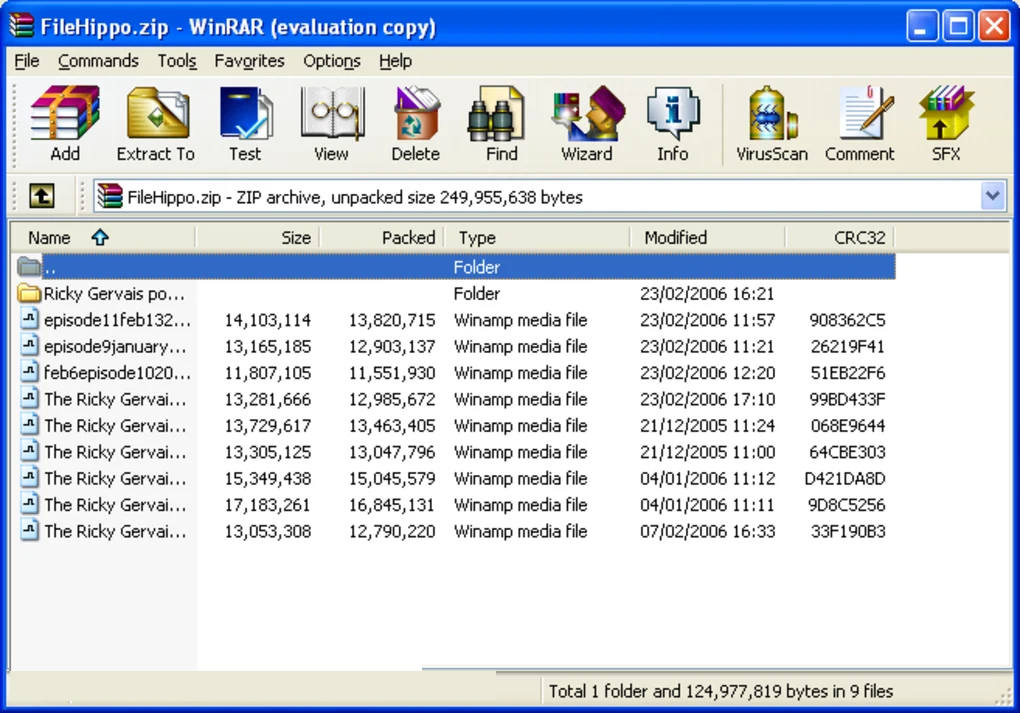Open the Options menu

click(x=332, y=61)
